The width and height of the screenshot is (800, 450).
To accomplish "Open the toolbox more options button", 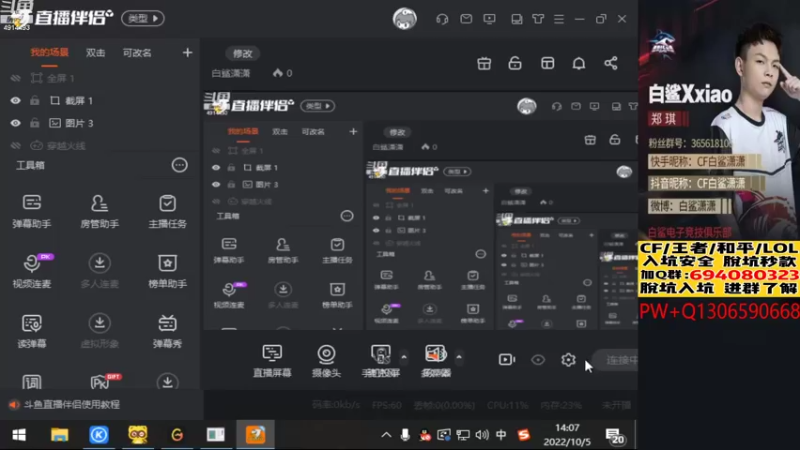I will pyautogui.click(x=180, y=165).
